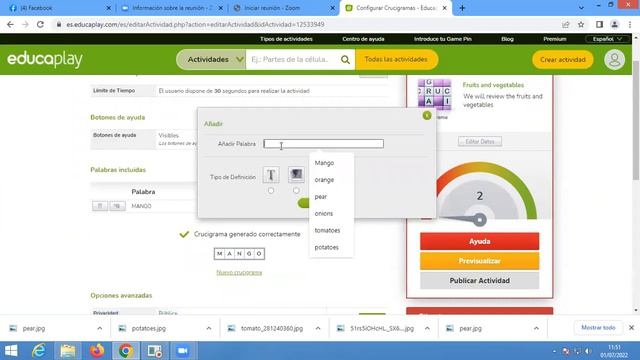Open the screen recorder taskbar app
This screenshot has width=640, height=360.
154,351
